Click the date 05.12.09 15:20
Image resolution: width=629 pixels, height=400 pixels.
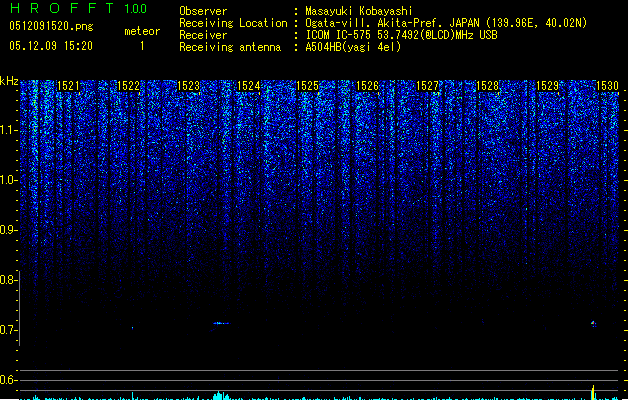[x=51, y=46]
